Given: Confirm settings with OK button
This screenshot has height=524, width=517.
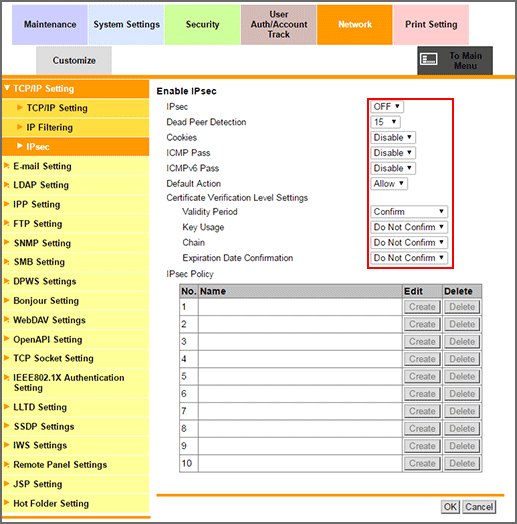Looking at the screenshot, I should (x=450, y=507).
